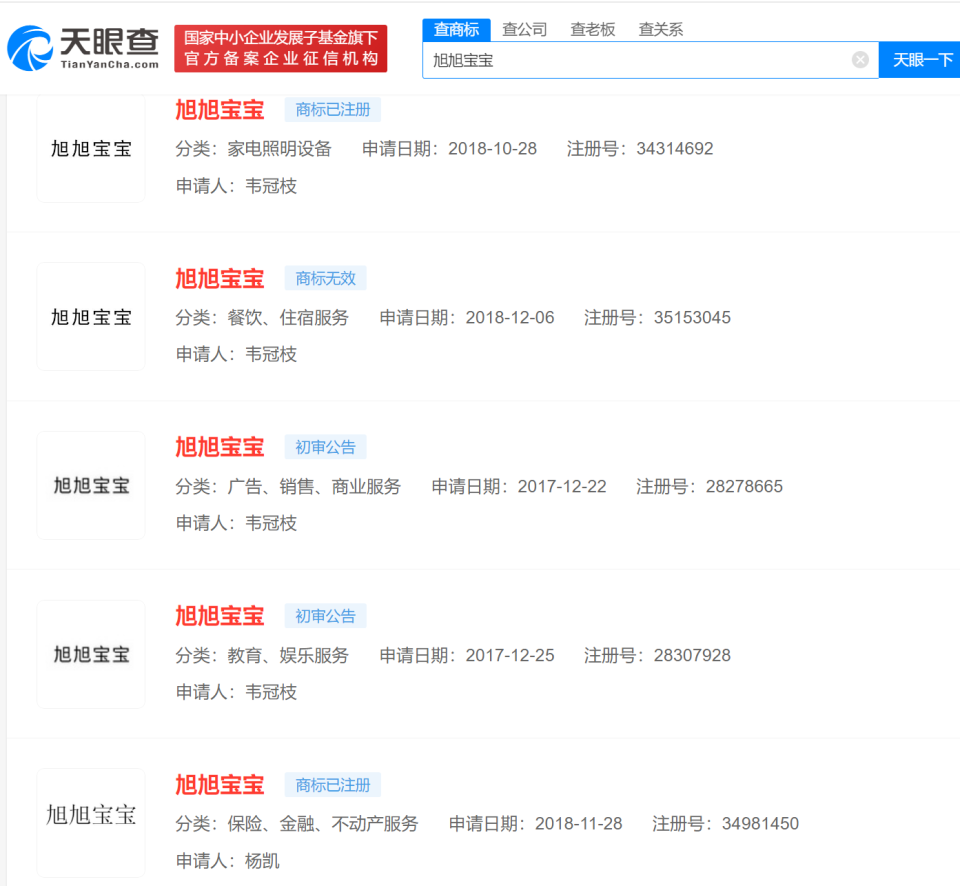960x886 pixels.
Task: Switch to the 查公司 tab
Action: (x=524, y=29)
